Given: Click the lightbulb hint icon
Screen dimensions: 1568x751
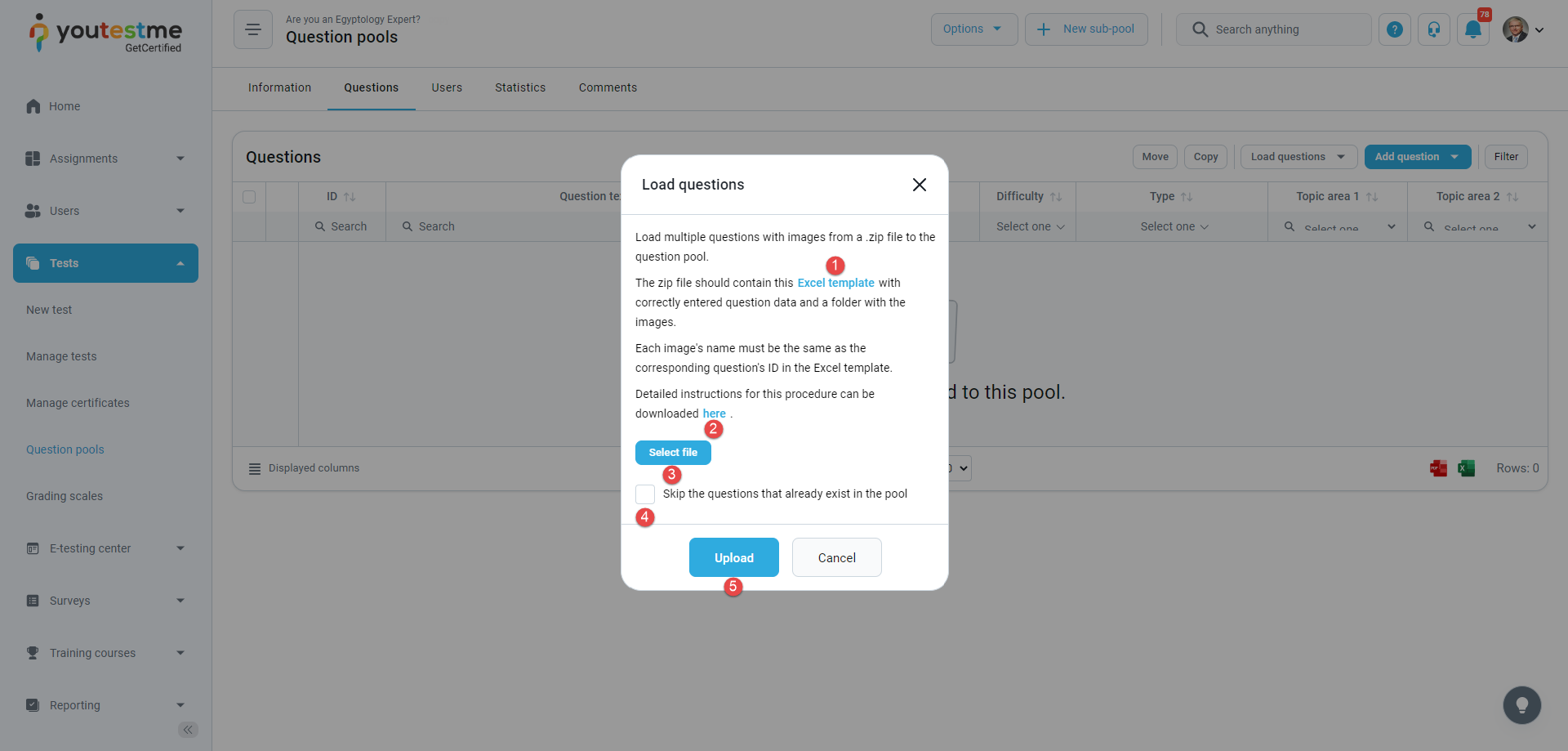Looking at the screenshot, I should [1521, 704].
